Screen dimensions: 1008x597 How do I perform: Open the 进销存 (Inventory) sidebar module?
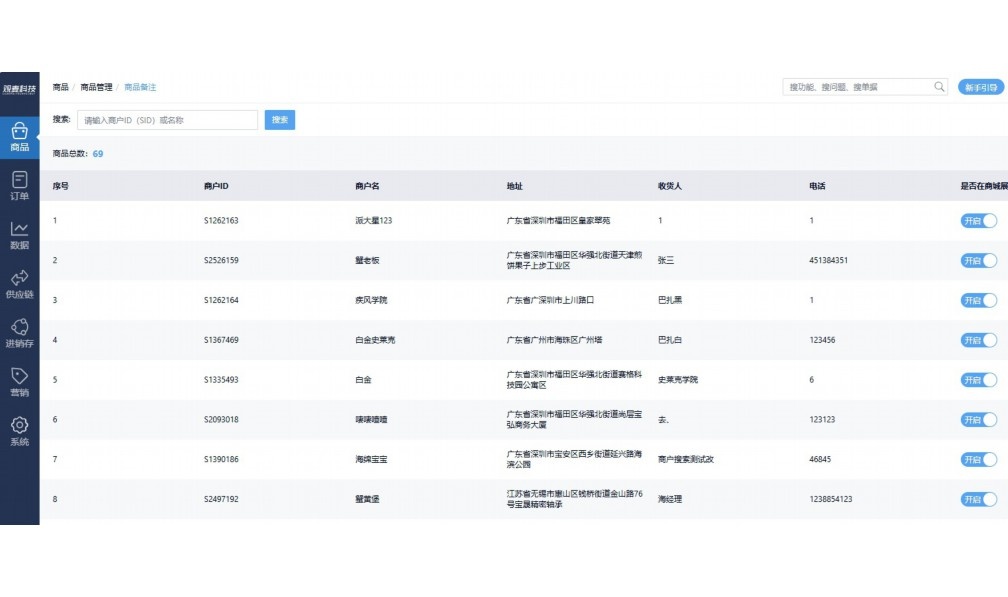(18, 328)
